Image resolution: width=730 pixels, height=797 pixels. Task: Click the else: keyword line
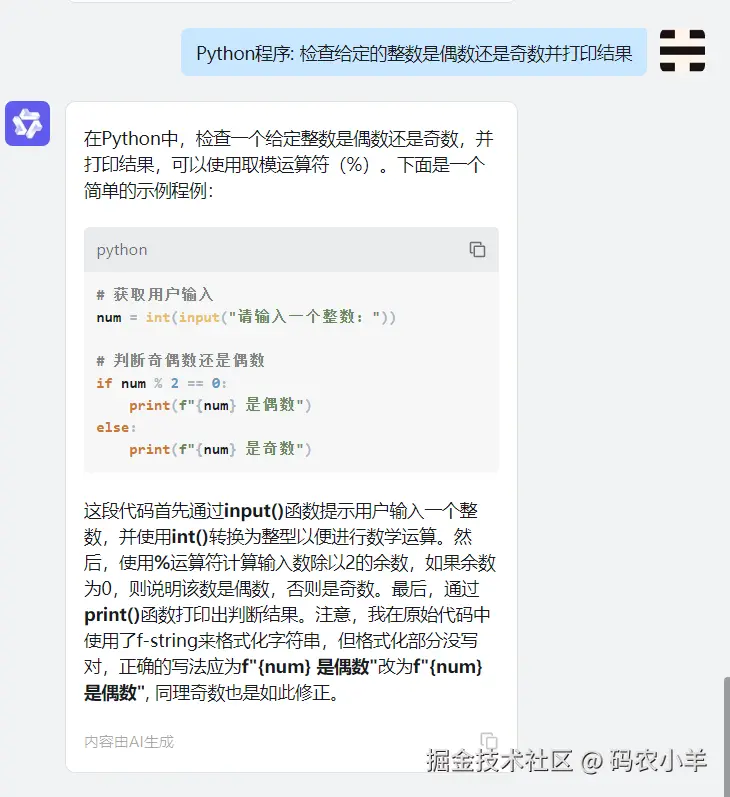pyautogui.click(x=116, y=427)
